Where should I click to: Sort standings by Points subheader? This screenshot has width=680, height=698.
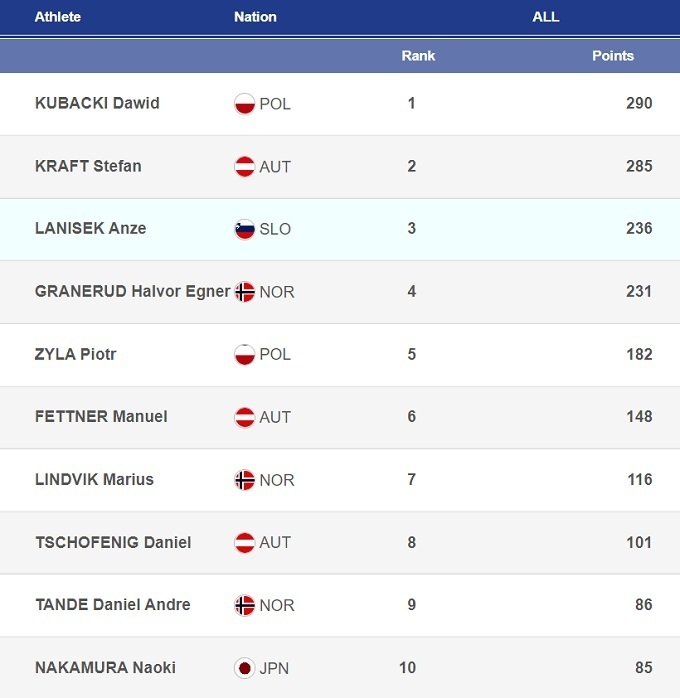coord(612,56)
